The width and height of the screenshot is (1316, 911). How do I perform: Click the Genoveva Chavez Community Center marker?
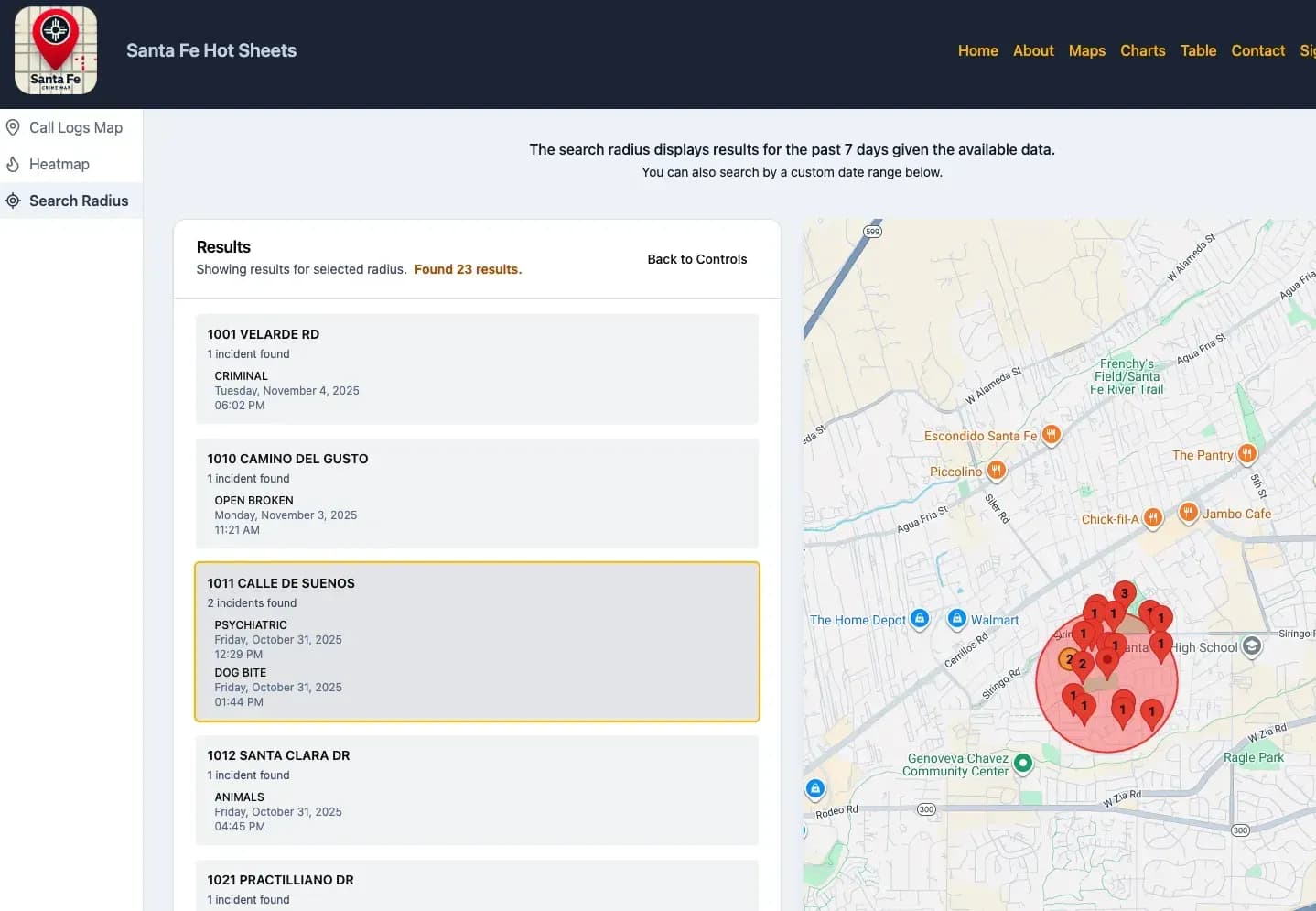(x=1023, y=763)
